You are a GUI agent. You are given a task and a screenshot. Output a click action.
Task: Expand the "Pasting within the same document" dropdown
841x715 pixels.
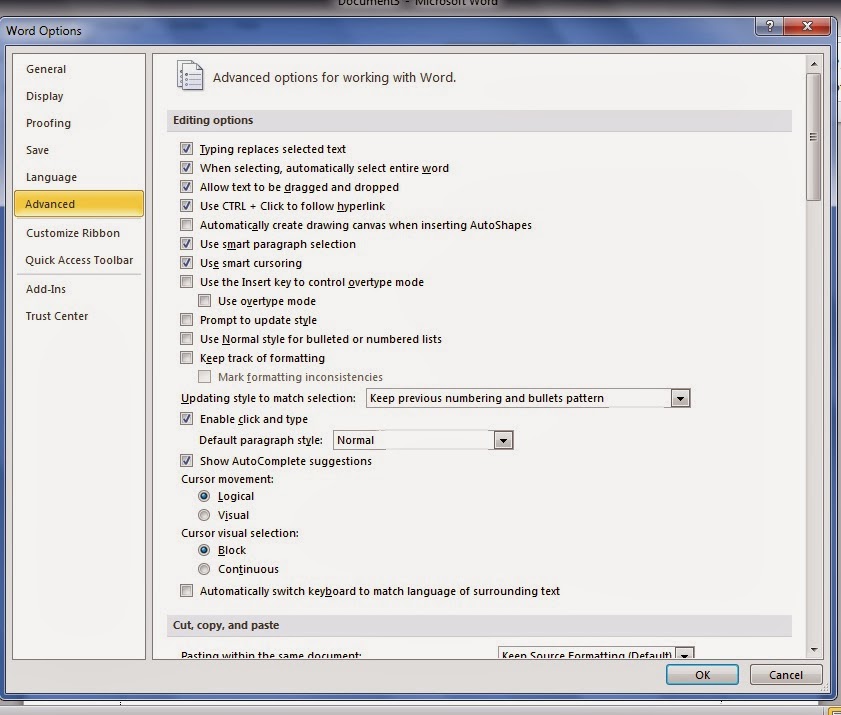point(686,655)
